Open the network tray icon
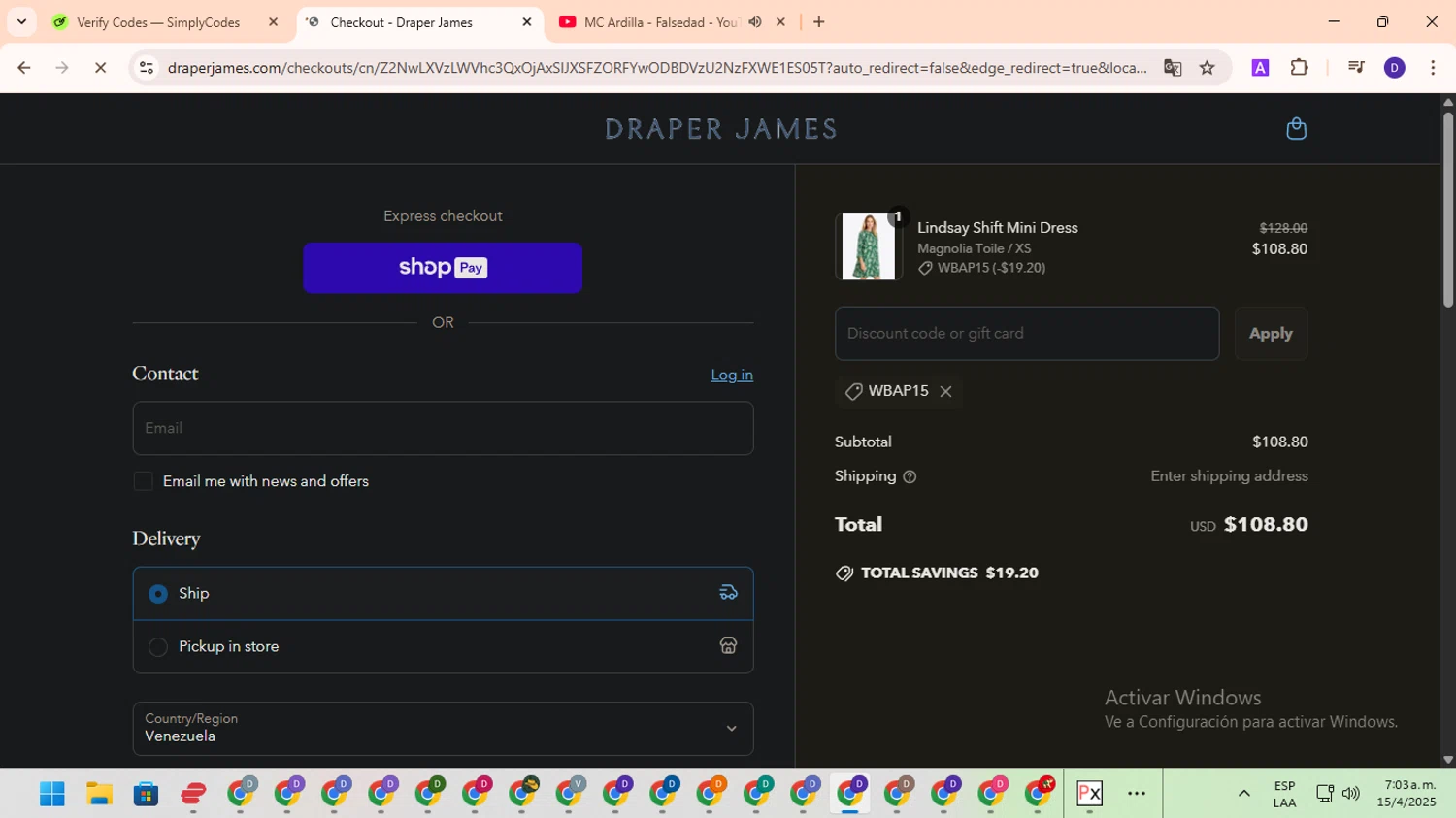 (1324, 794)
